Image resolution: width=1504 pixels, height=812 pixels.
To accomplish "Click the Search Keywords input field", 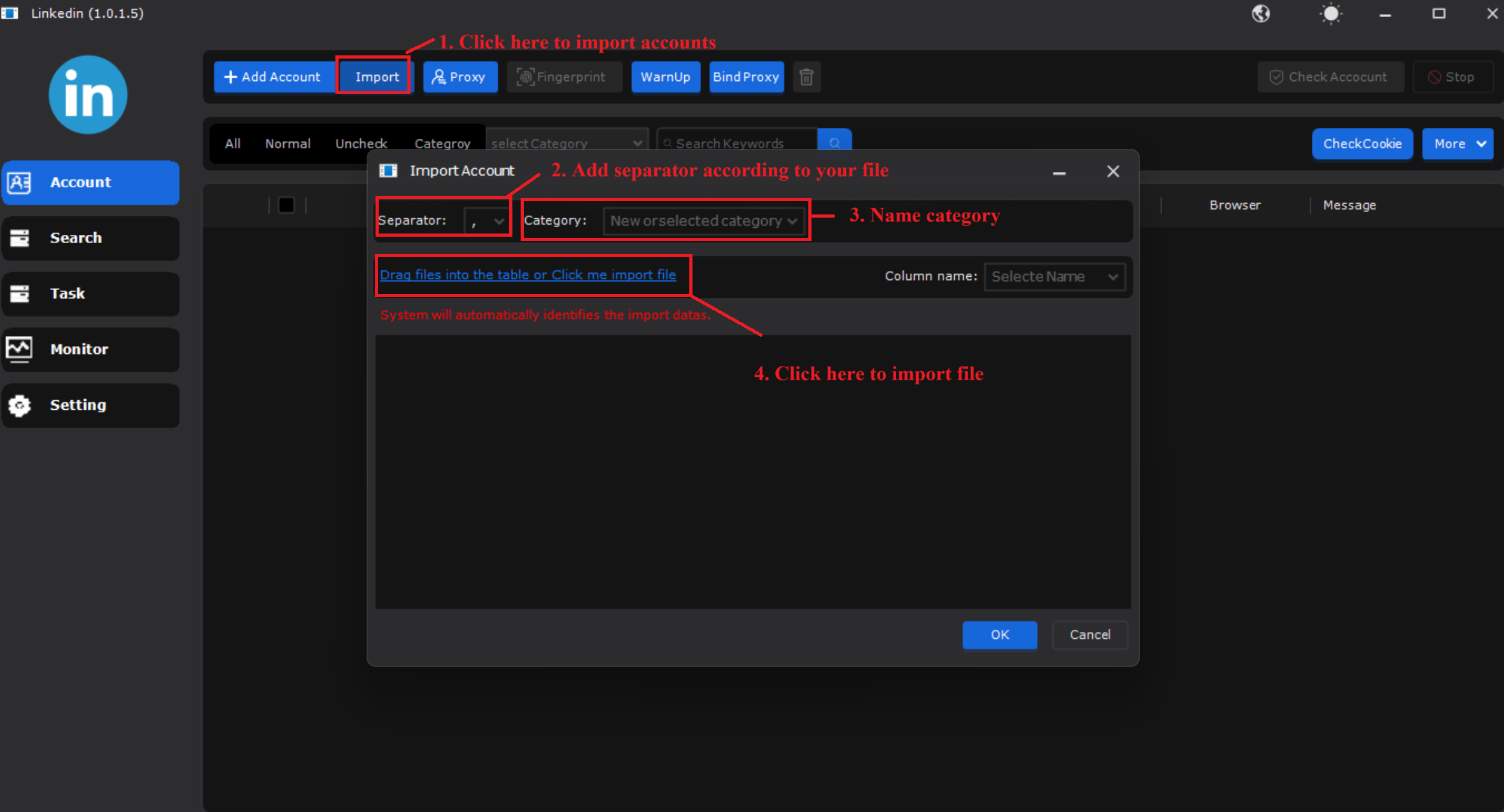I will [x=737, y=143].
